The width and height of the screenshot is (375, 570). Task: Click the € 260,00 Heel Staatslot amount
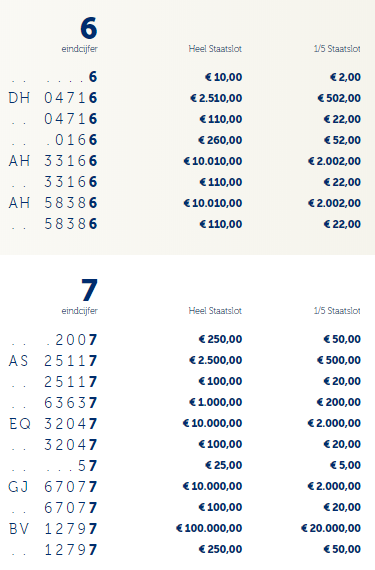point(220,140)
